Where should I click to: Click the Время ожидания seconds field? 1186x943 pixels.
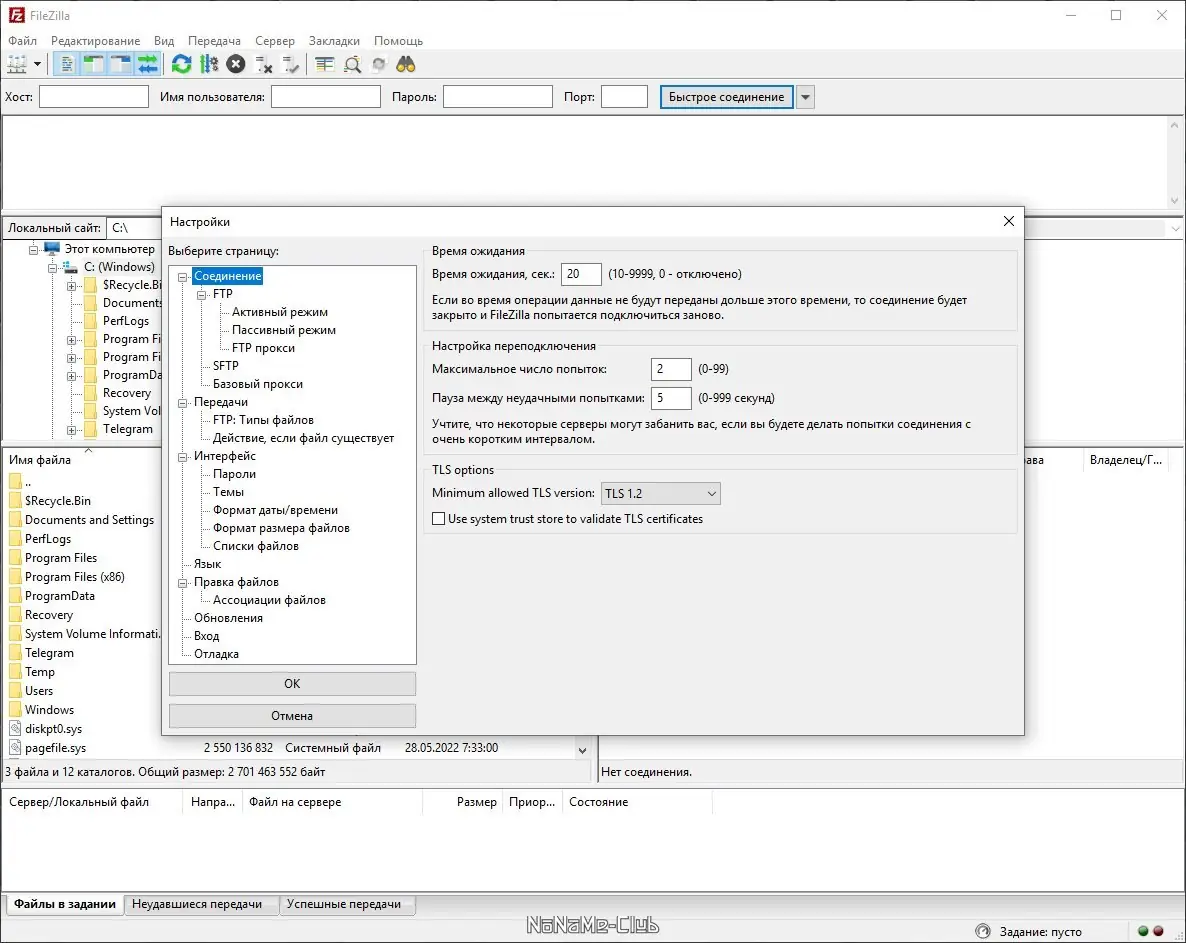(x=581, y=274)
